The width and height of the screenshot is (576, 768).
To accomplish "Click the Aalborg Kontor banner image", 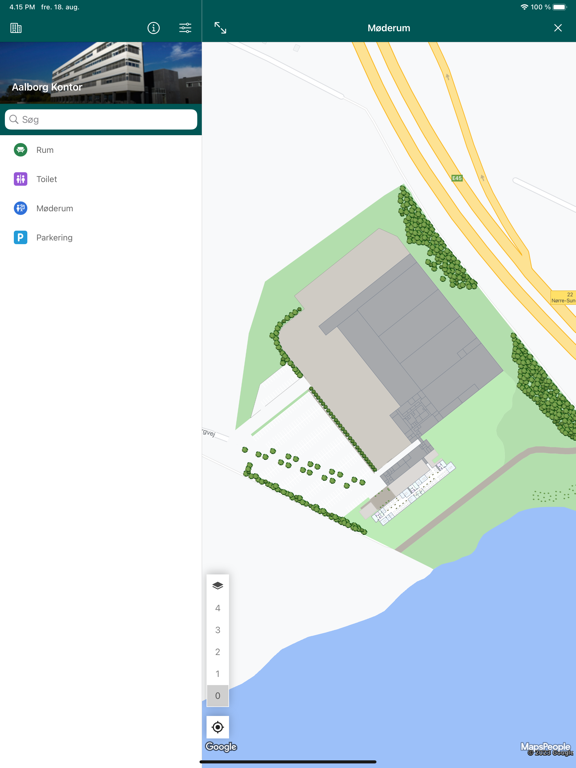I will point(101,72).
